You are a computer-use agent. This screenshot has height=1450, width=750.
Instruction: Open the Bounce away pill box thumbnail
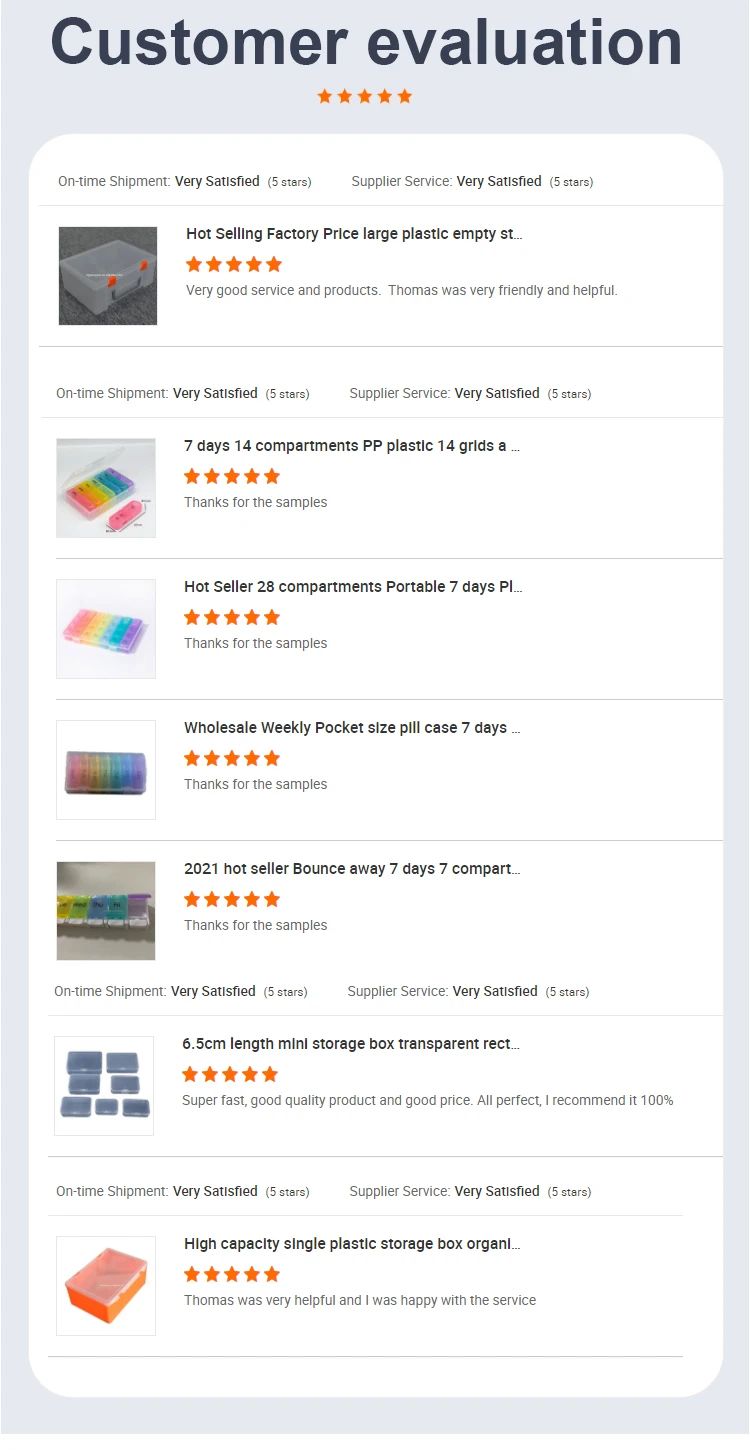coord(106,911)
